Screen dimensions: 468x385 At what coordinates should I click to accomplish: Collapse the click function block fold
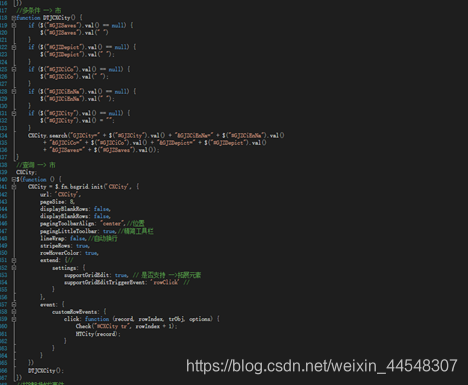(x=14, y=319)
